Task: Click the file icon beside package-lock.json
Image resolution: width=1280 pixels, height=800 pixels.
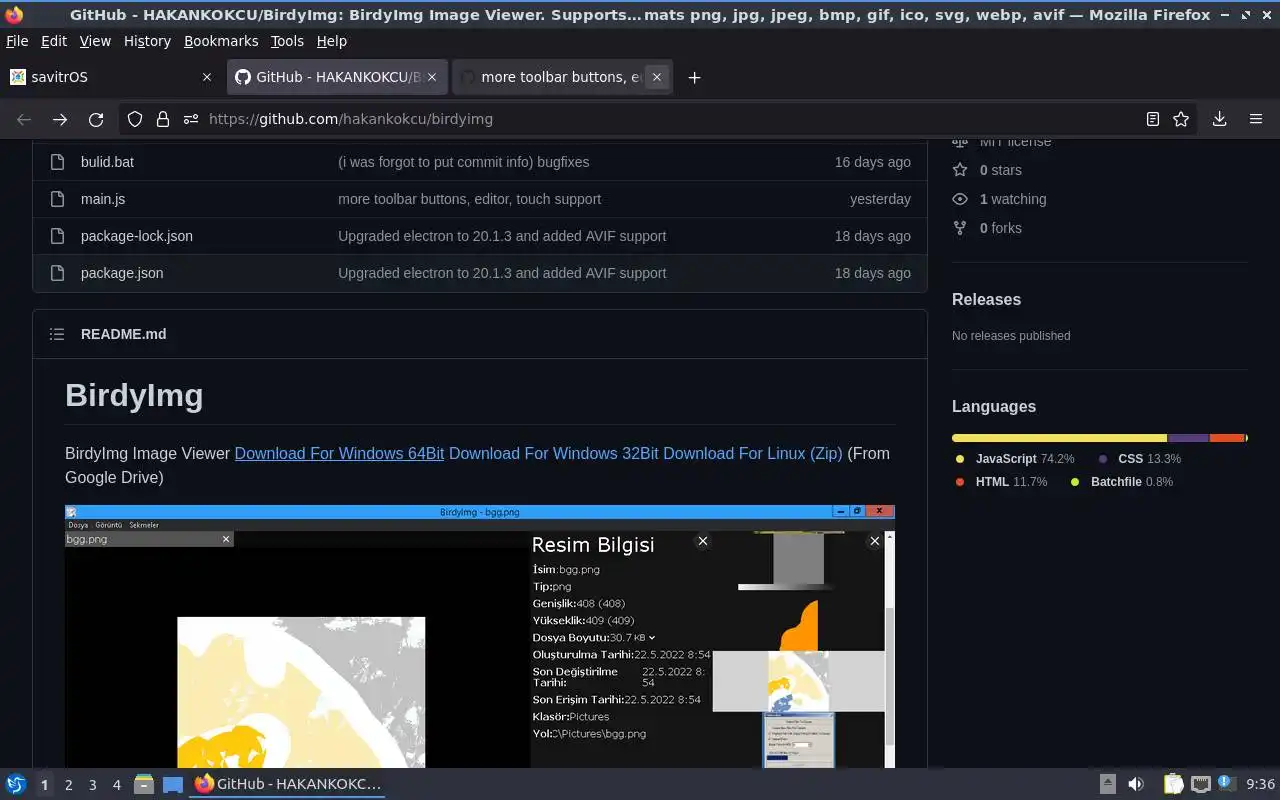Action: 58,236
